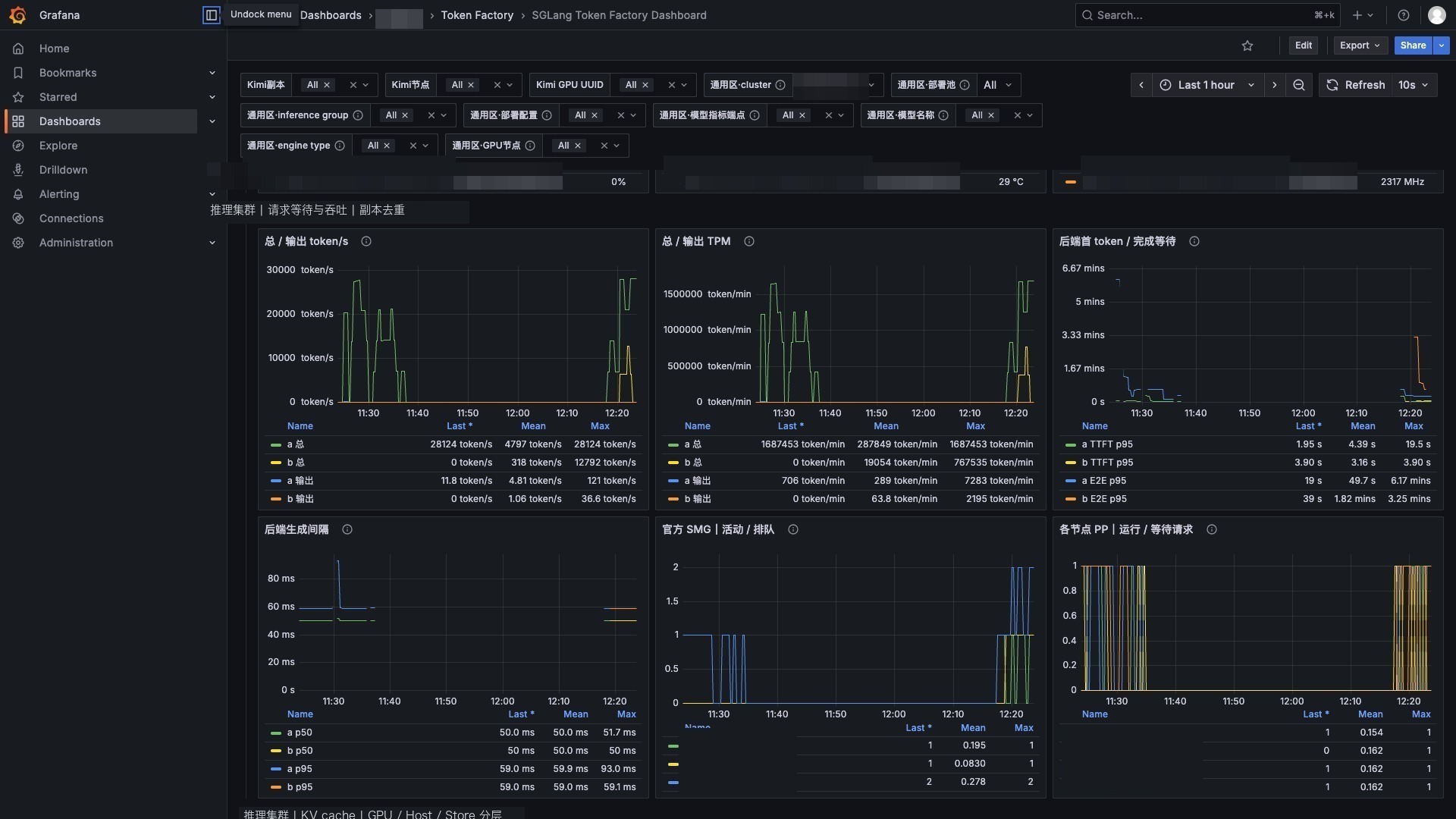The height and width of the screenshot is (819, 1456).
Task: Click blue color swatch of 'a E2E p95'
Action: [1071, 481]
